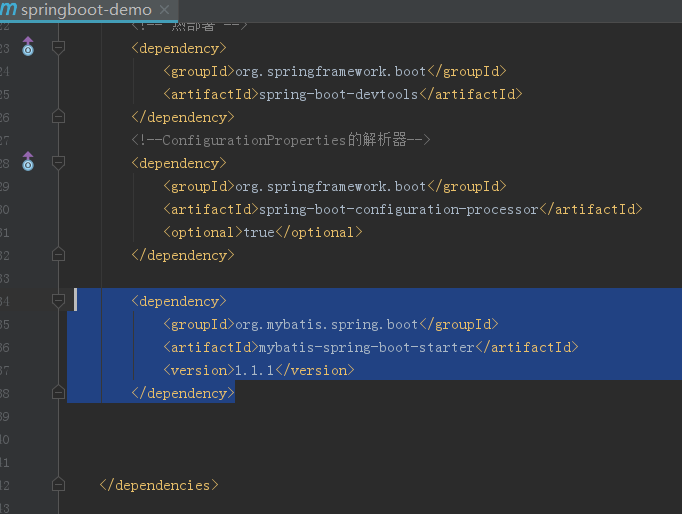Viewport: 682px width, 514px height.
Task: Click the optional true value
Action: tap(258, 232)
